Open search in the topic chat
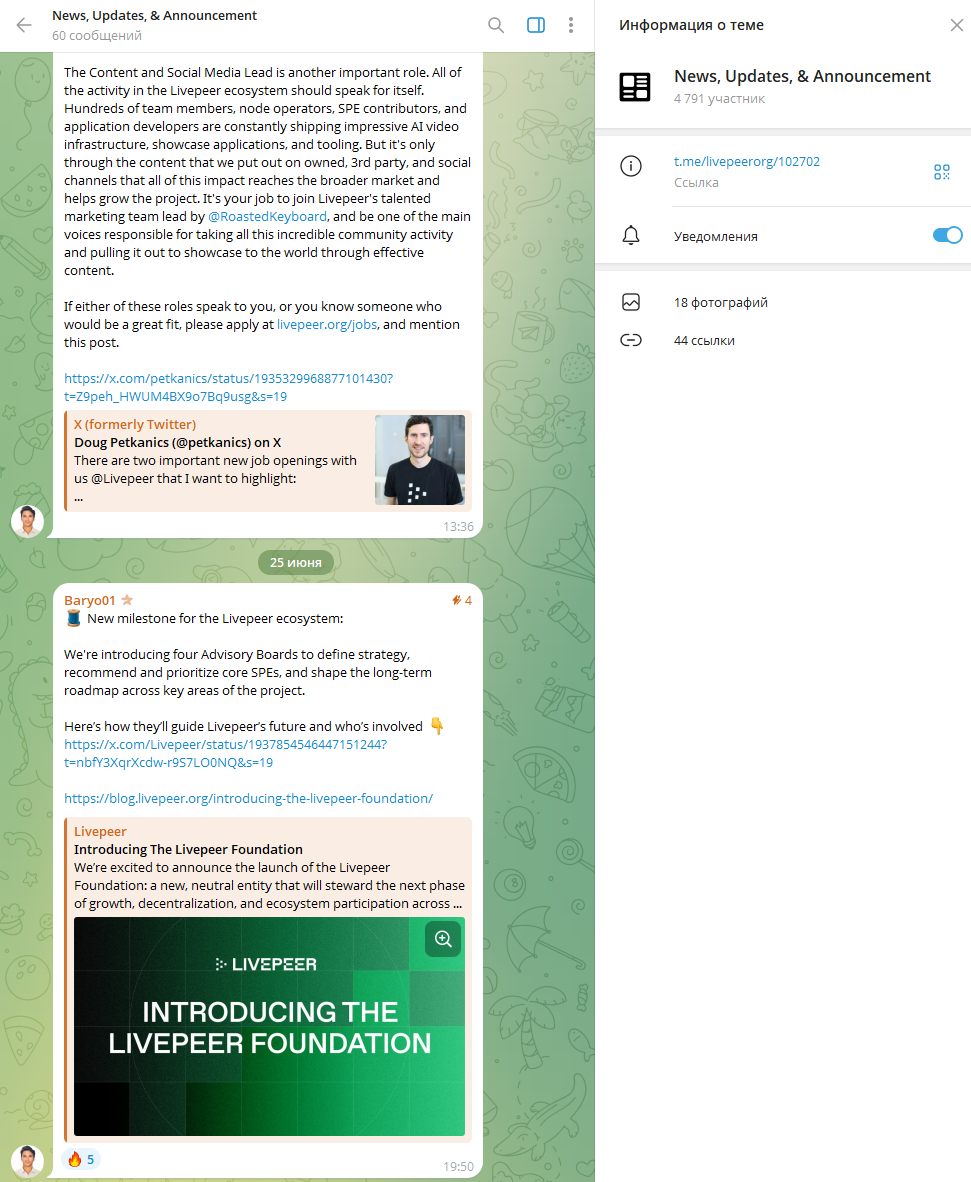The image size is (971, 1182). click(x=496, y=25)
